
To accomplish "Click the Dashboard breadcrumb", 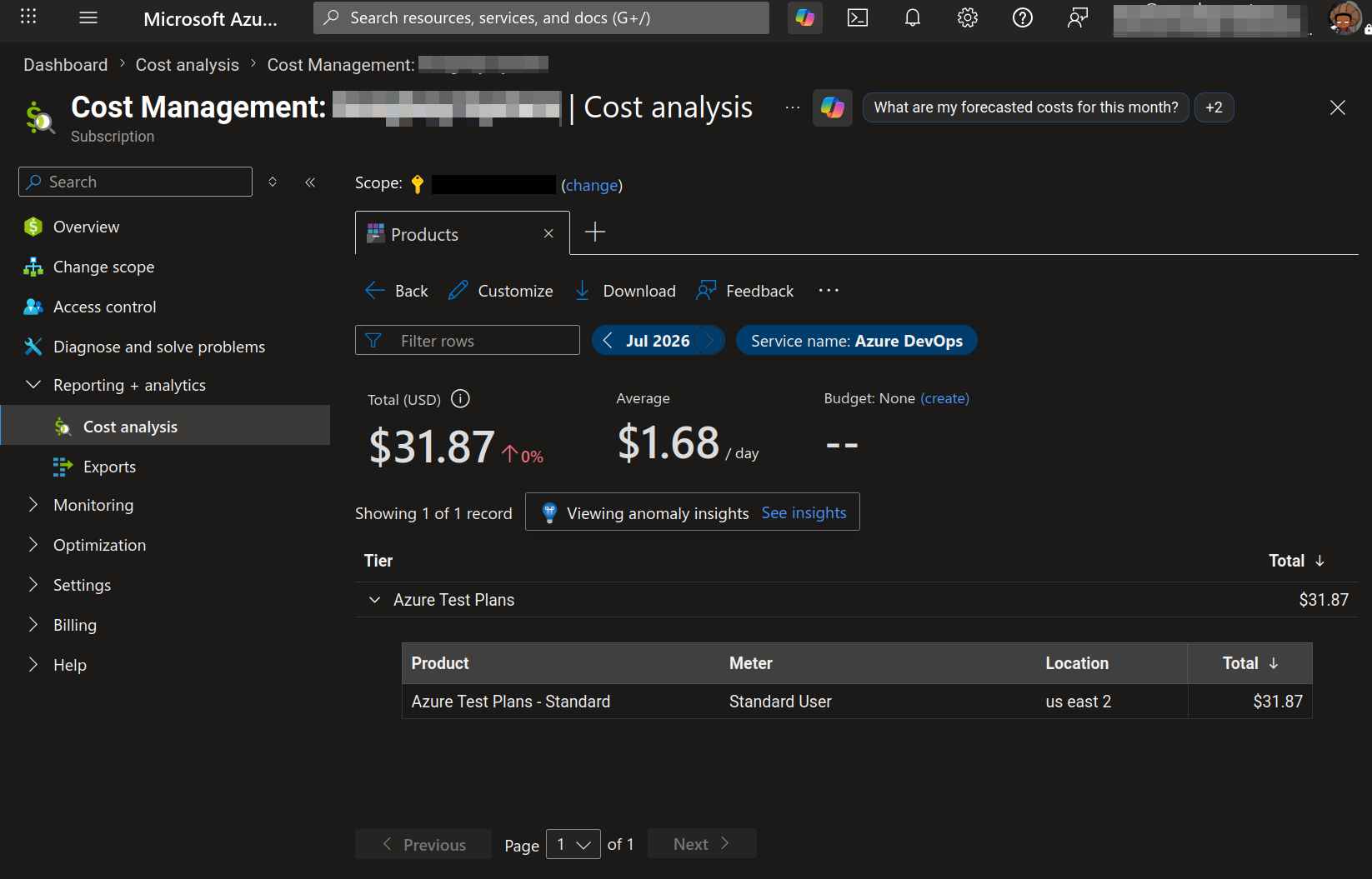I will point(66,65).
